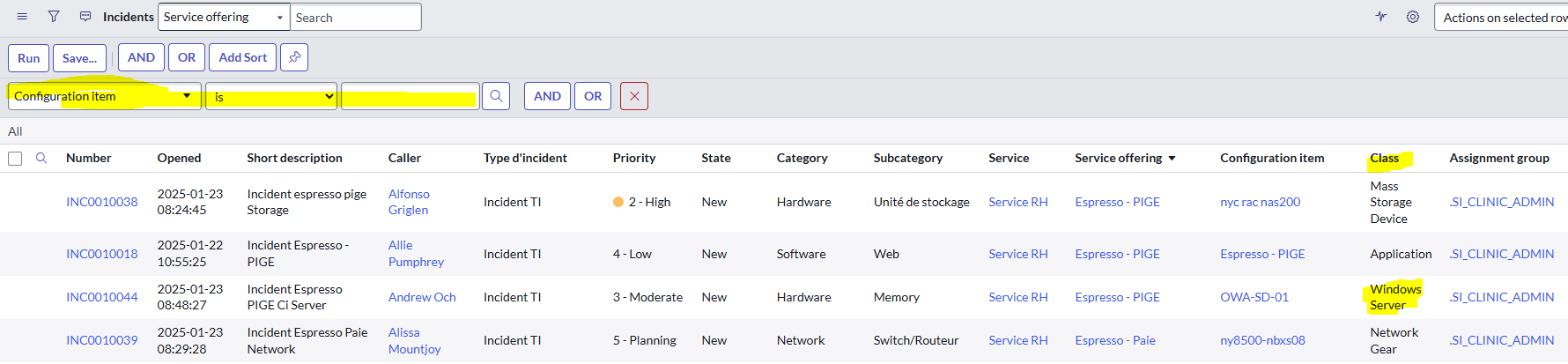Tick the select-all rows checkbox

pyautogui.click(x=15, y=159)
